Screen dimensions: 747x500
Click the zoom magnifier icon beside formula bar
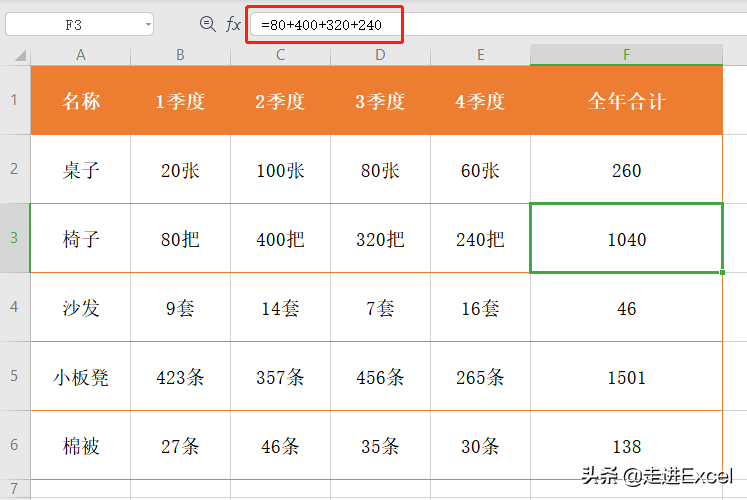coord(207,24)
